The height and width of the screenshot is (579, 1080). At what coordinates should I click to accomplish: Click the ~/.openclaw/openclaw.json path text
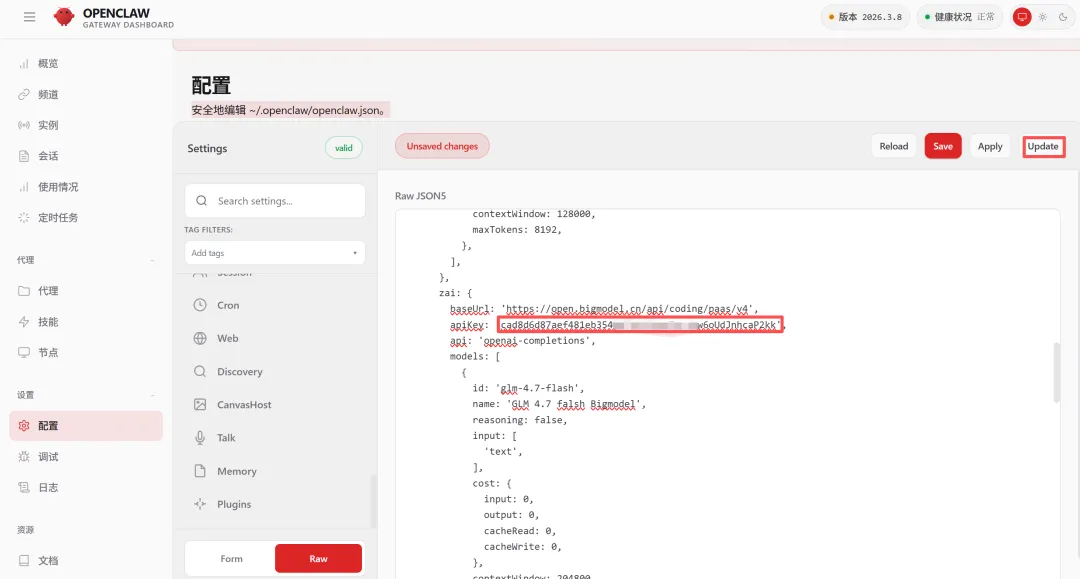pyautogui.click(x=314, y=110)
